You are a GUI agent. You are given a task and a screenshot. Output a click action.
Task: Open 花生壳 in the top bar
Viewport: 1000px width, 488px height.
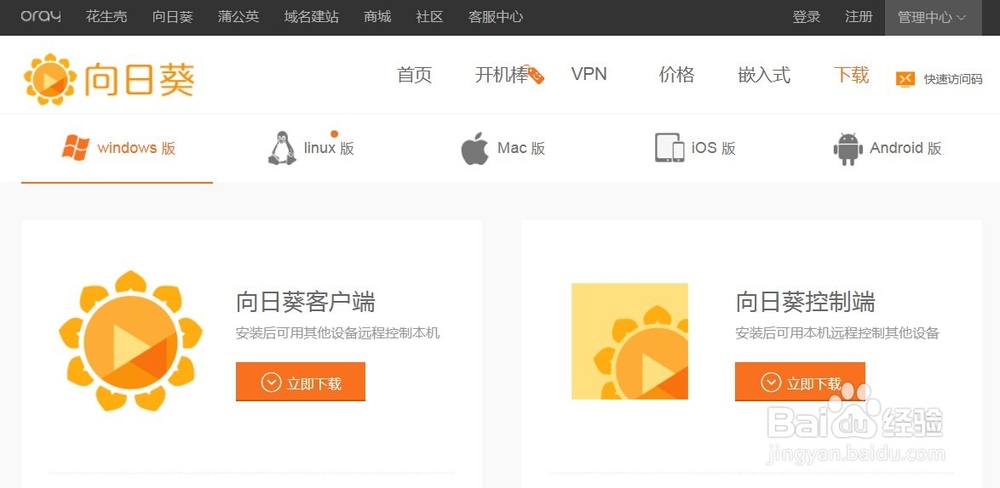107,17
